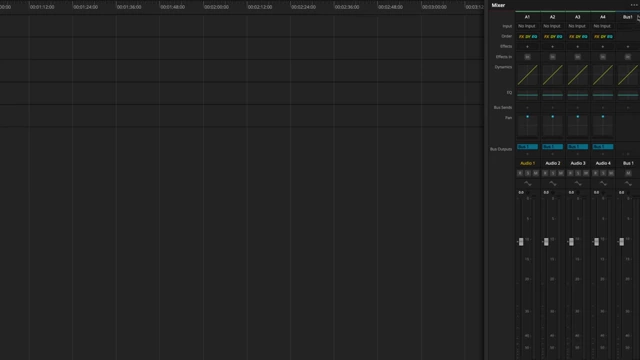The image size is (640, 360).
Task: Click the automation curve icon for Audio 3
Action: 578,184
